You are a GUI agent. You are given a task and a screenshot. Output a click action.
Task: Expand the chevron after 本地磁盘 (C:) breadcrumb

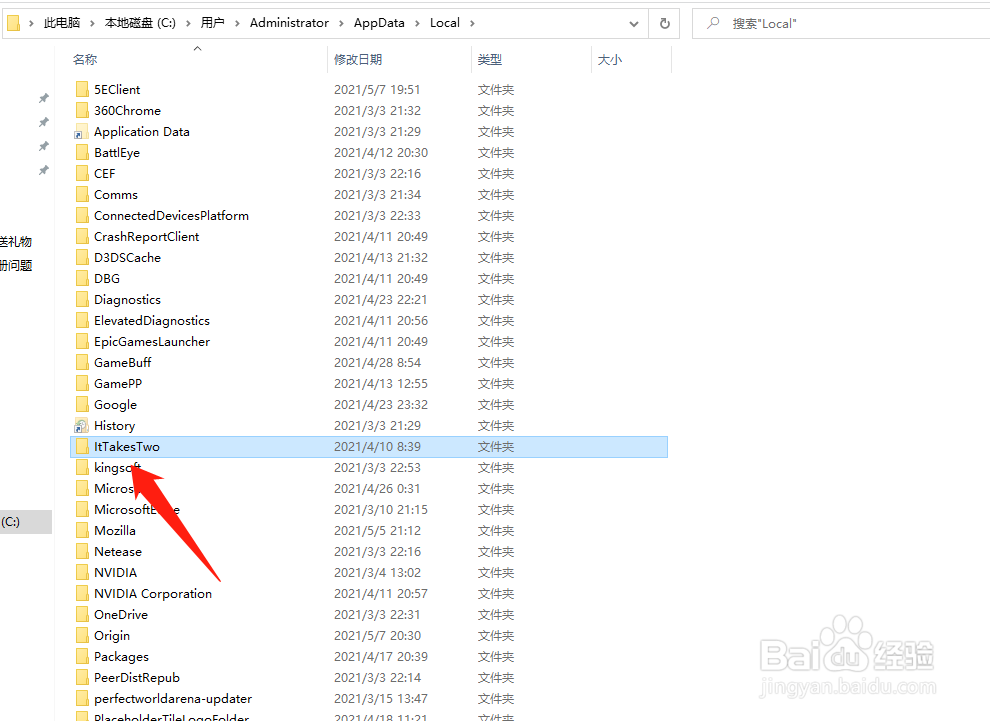pyautogui.click(x=188, y=23)
